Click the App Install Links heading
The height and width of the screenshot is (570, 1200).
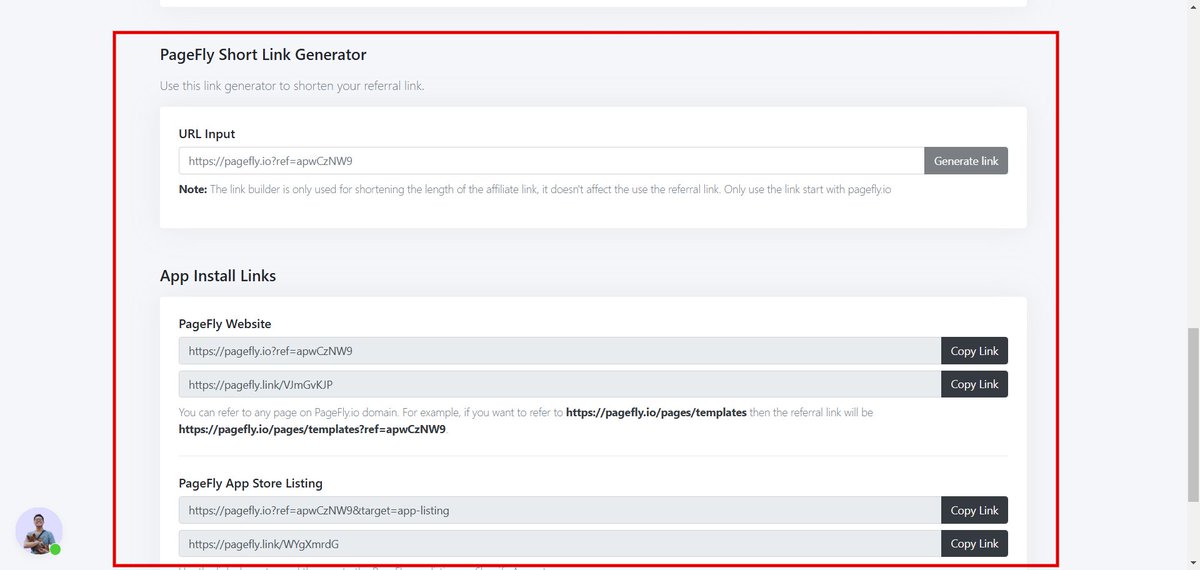click(x=218, y=276)
